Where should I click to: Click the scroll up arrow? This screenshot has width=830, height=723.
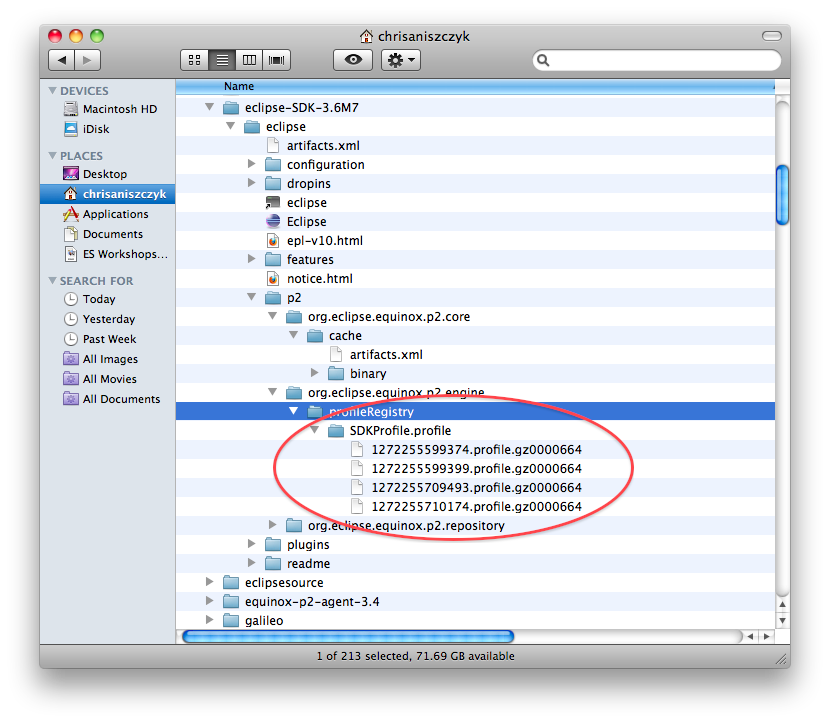click(x=782, y=604)
